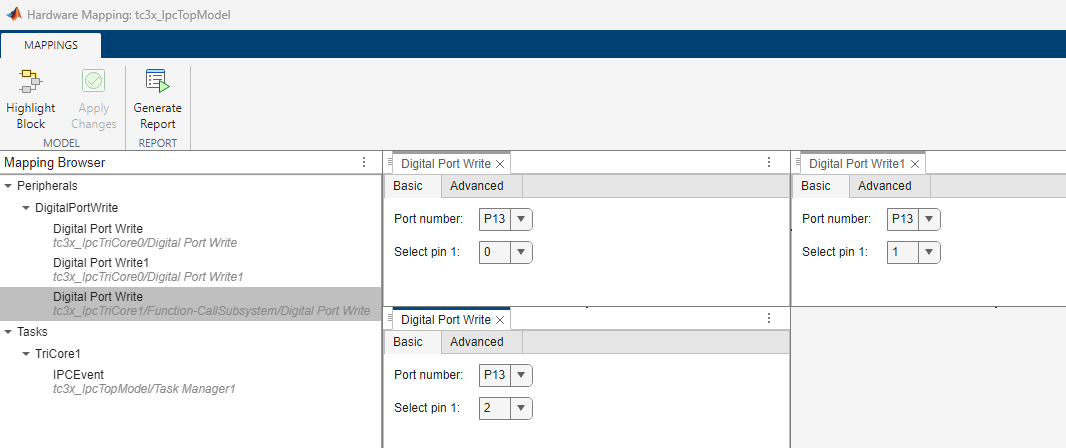Close the Digital Port Write1 tab
This screenshot has height=448, width=1066.
(x=914, y=163)
